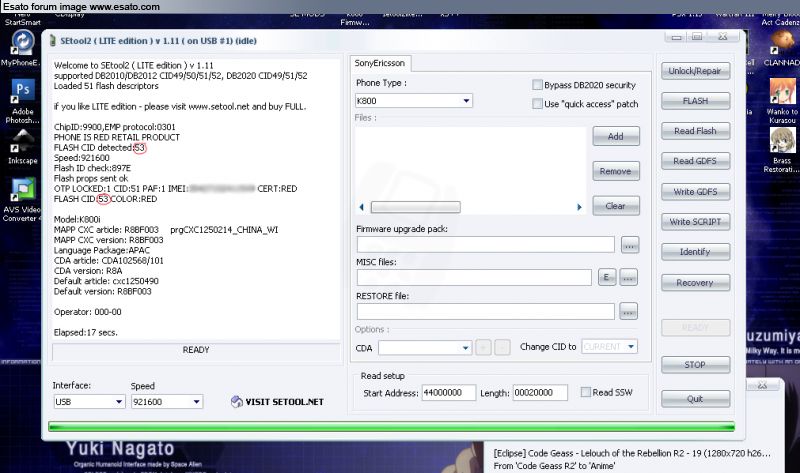Open Wanko to Kurasou desktop icon

coord(782,92)
